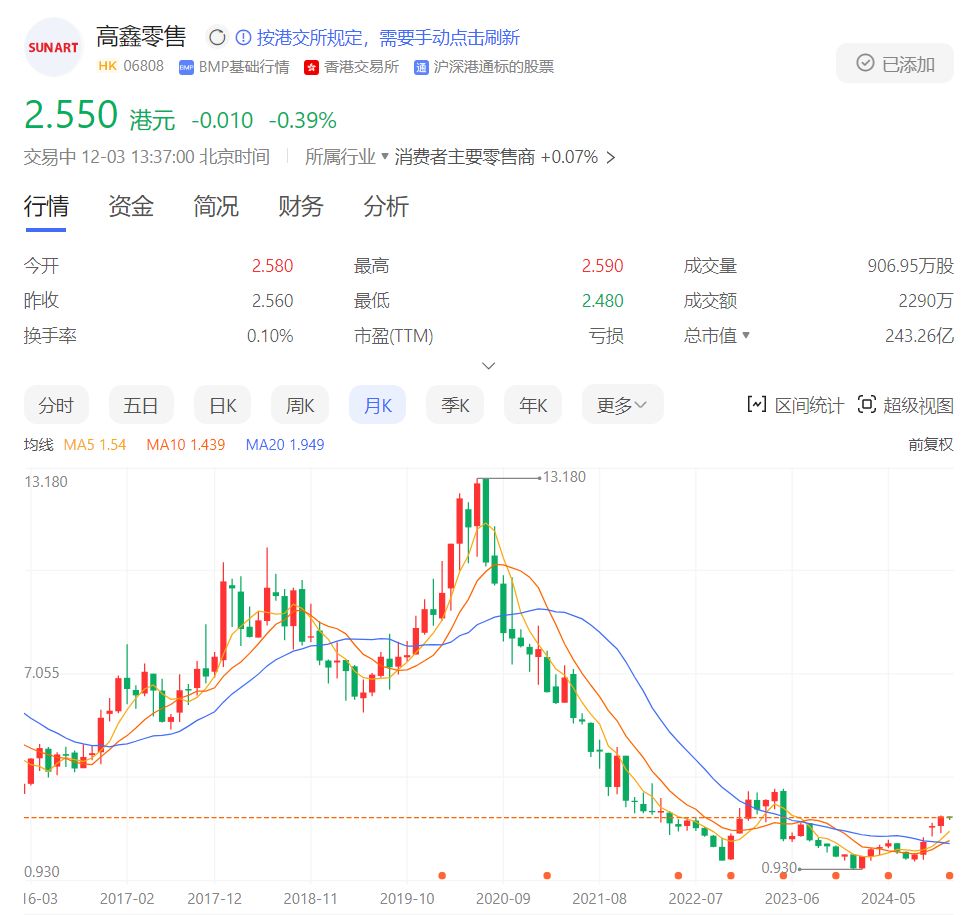The image size is (974, 915).
Task: Click the blue 通 stock connect icon
Action: [421, 68]
